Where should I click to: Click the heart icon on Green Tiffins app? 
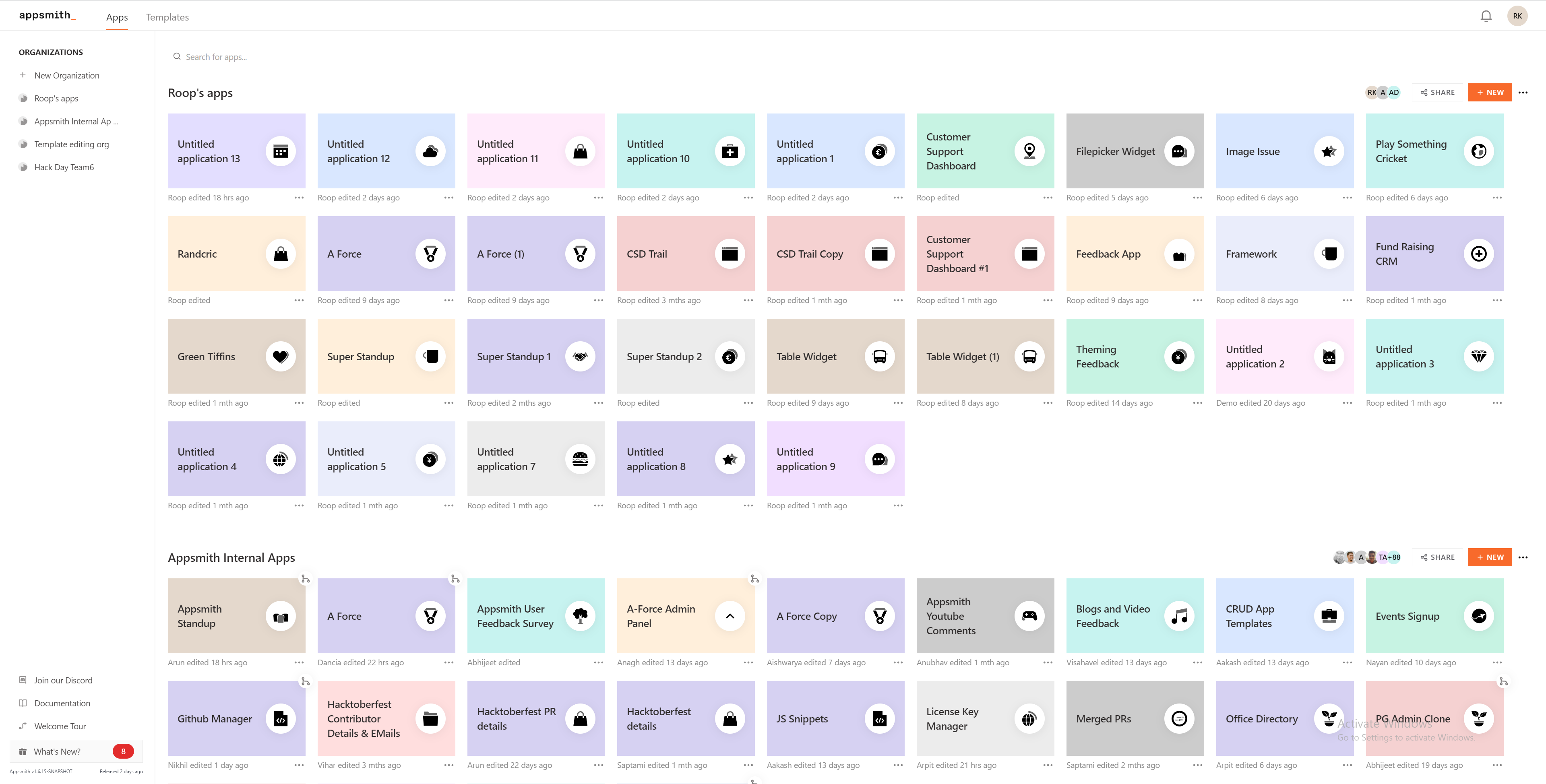(280, 356)
